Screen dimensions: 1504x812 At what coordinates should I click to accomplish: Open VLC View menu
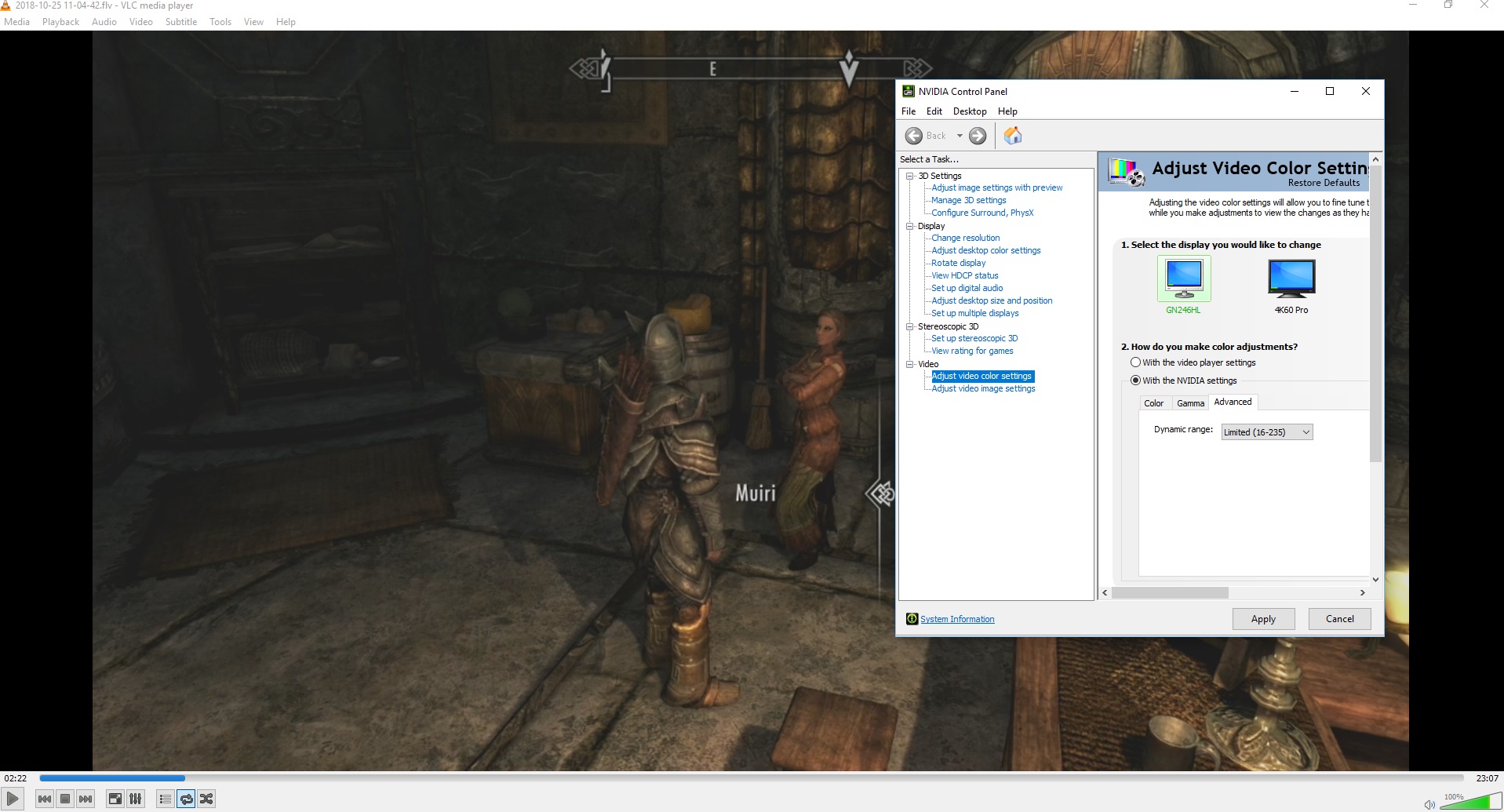pyautogui.click(x=253, y=22)
